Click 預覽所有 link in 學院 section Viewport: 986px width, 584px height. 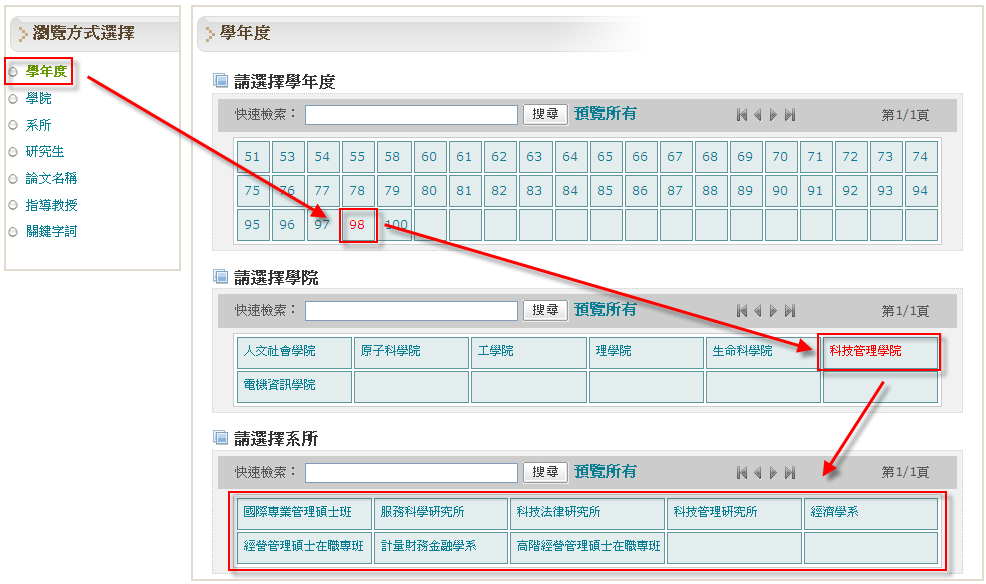coord(605,310)
